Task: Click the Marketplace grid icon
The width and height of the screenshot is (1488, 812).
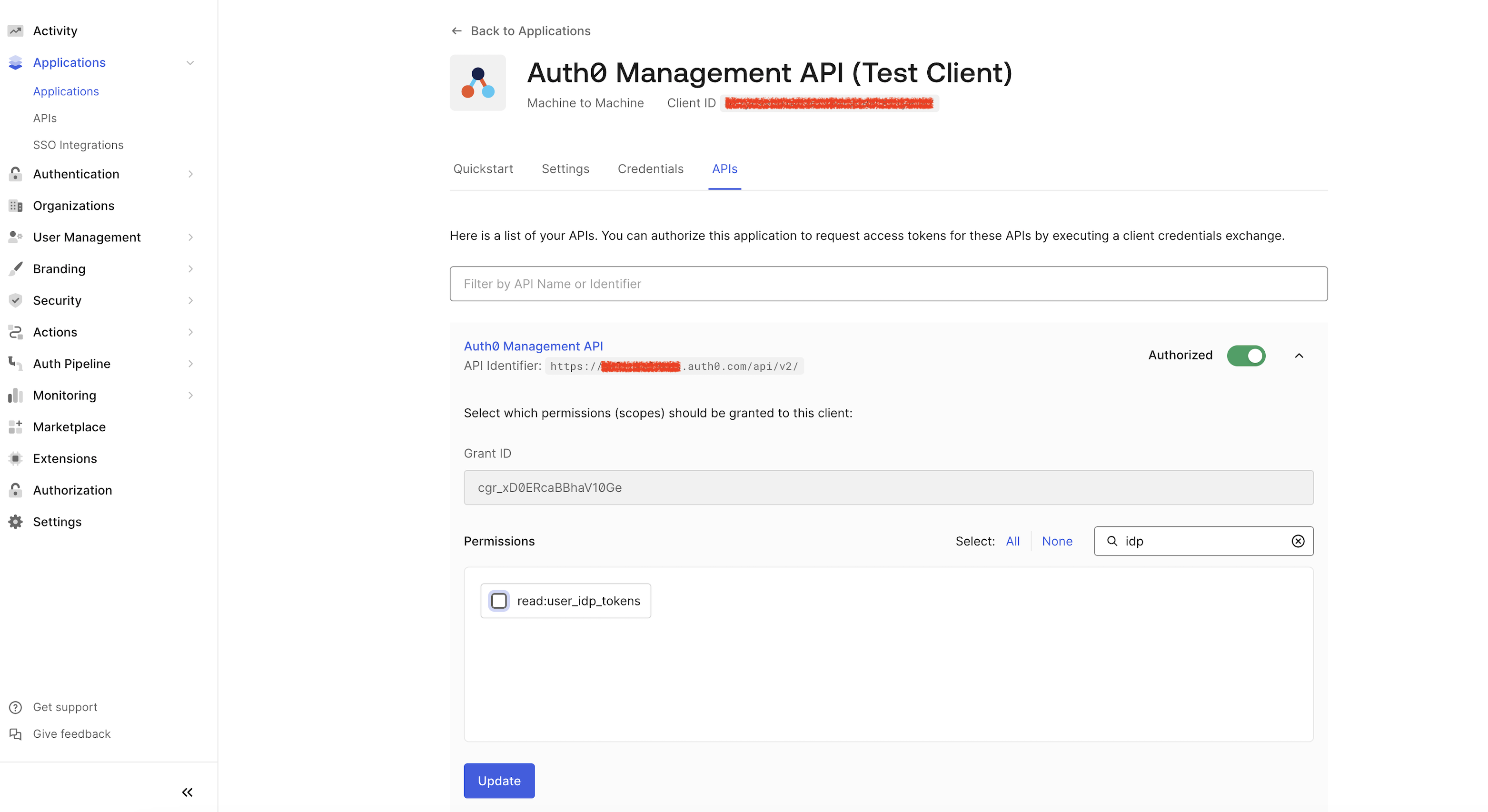Action: [16, 427]
